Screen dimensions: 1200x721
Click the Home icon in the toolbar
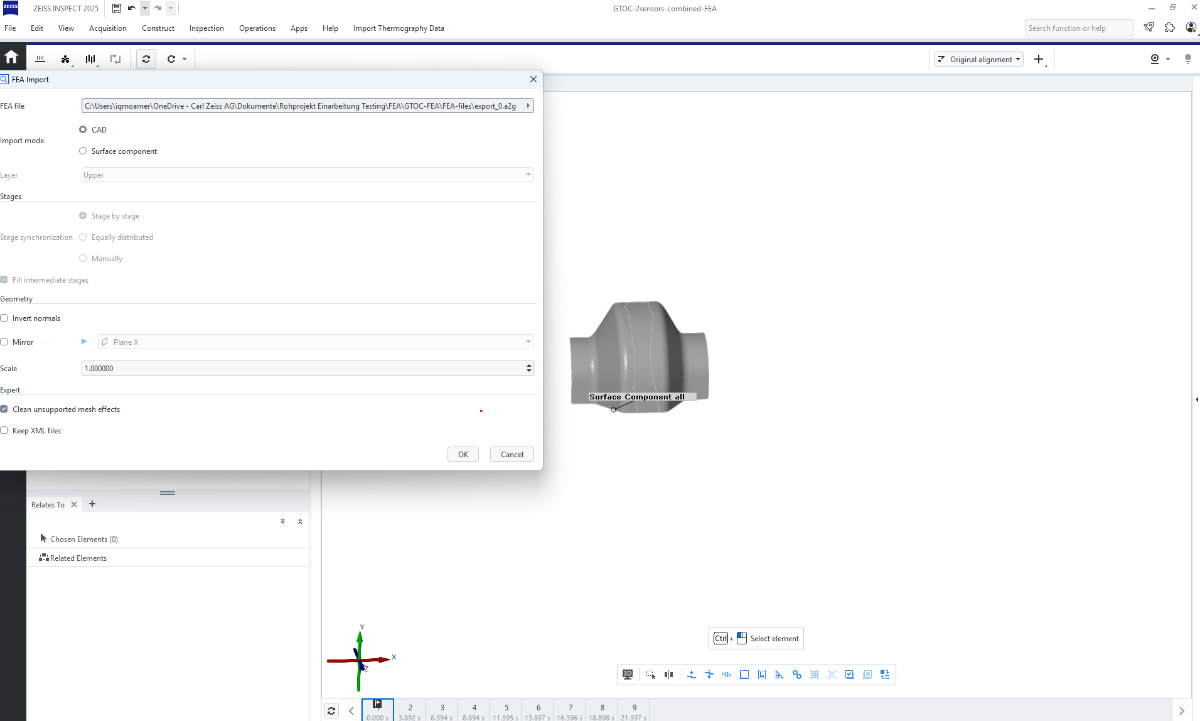pyautogui.click(x=11, y=58)
